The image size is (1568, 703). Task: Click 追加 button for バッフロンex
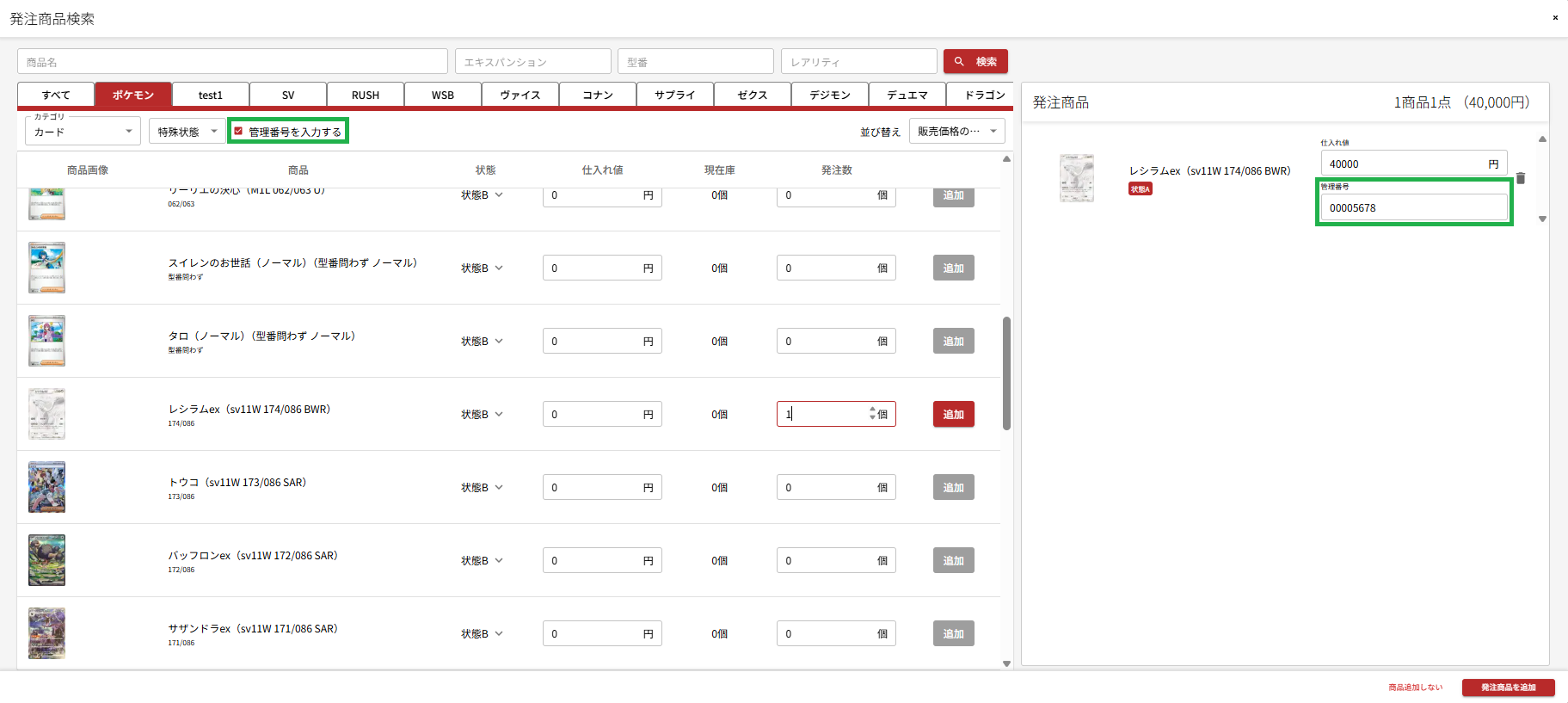pyautogui.click(x=954, y=560)
